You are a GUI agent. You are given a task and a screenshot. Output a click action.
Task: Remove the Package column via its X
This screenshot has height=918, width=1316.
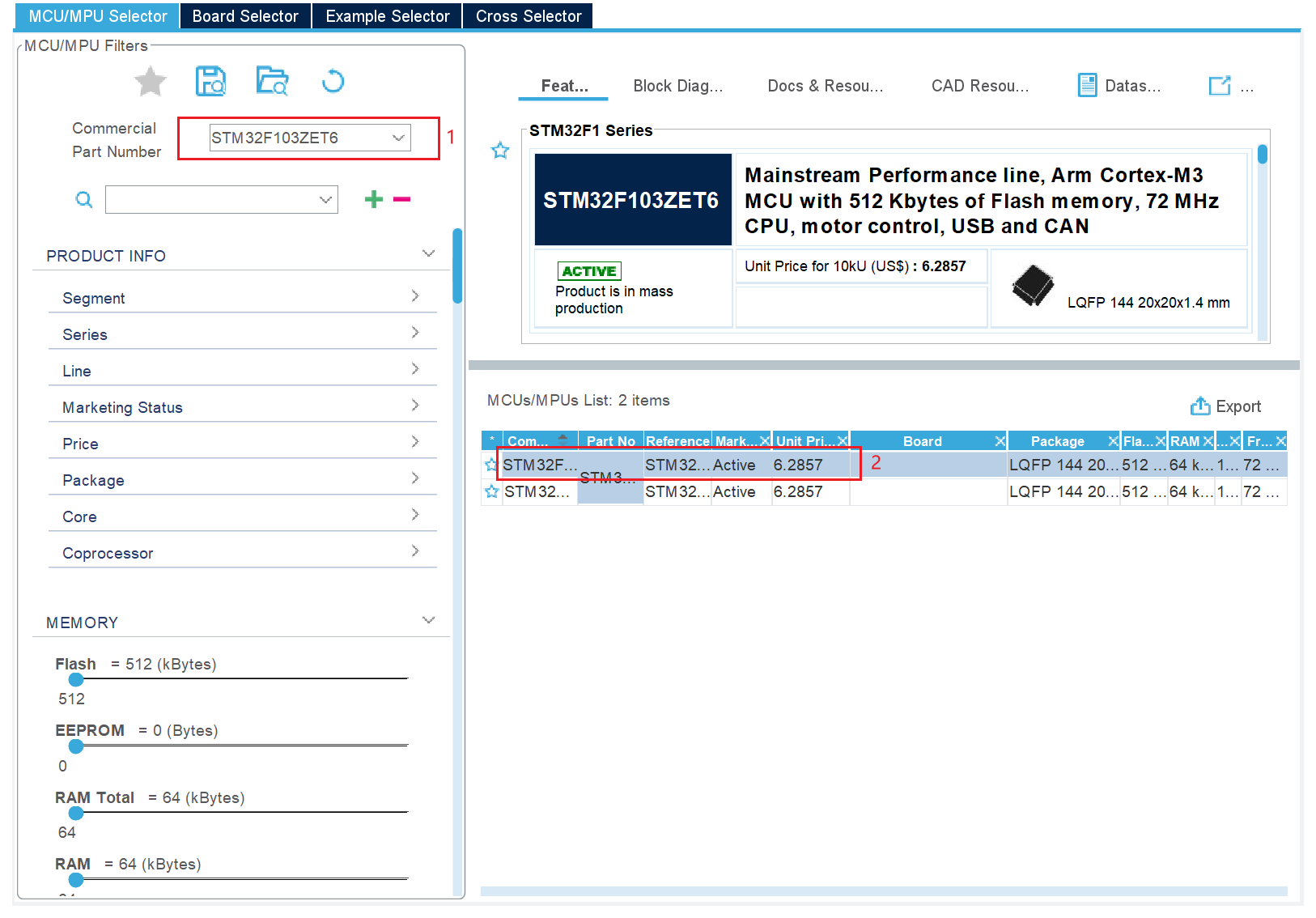click(1114, 441)
